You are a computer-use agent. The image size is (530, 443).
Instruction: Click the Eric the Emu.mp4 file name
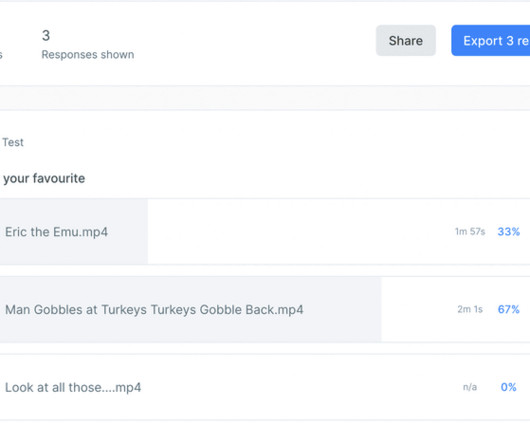coord(56,232)
